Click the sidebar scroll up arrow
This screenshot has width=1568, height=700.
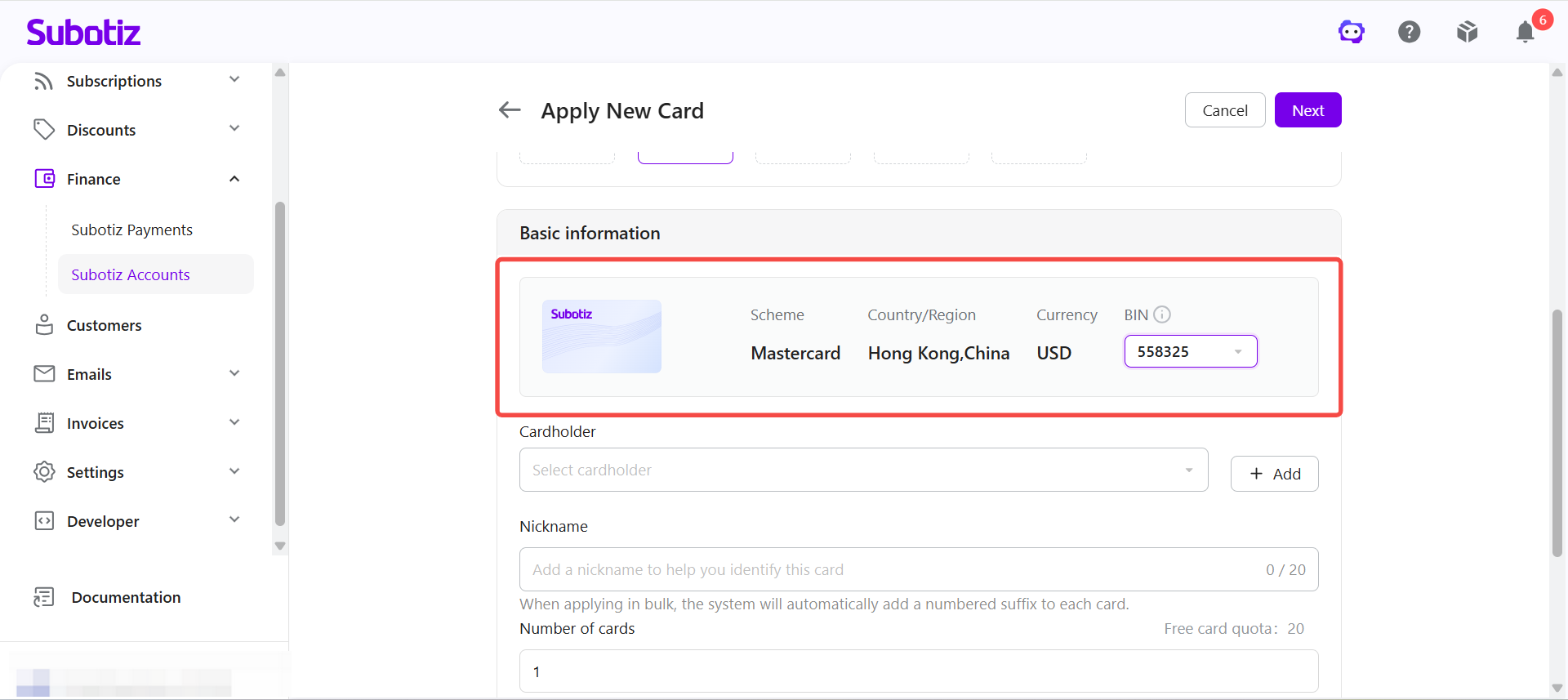(x=280, y=73)
